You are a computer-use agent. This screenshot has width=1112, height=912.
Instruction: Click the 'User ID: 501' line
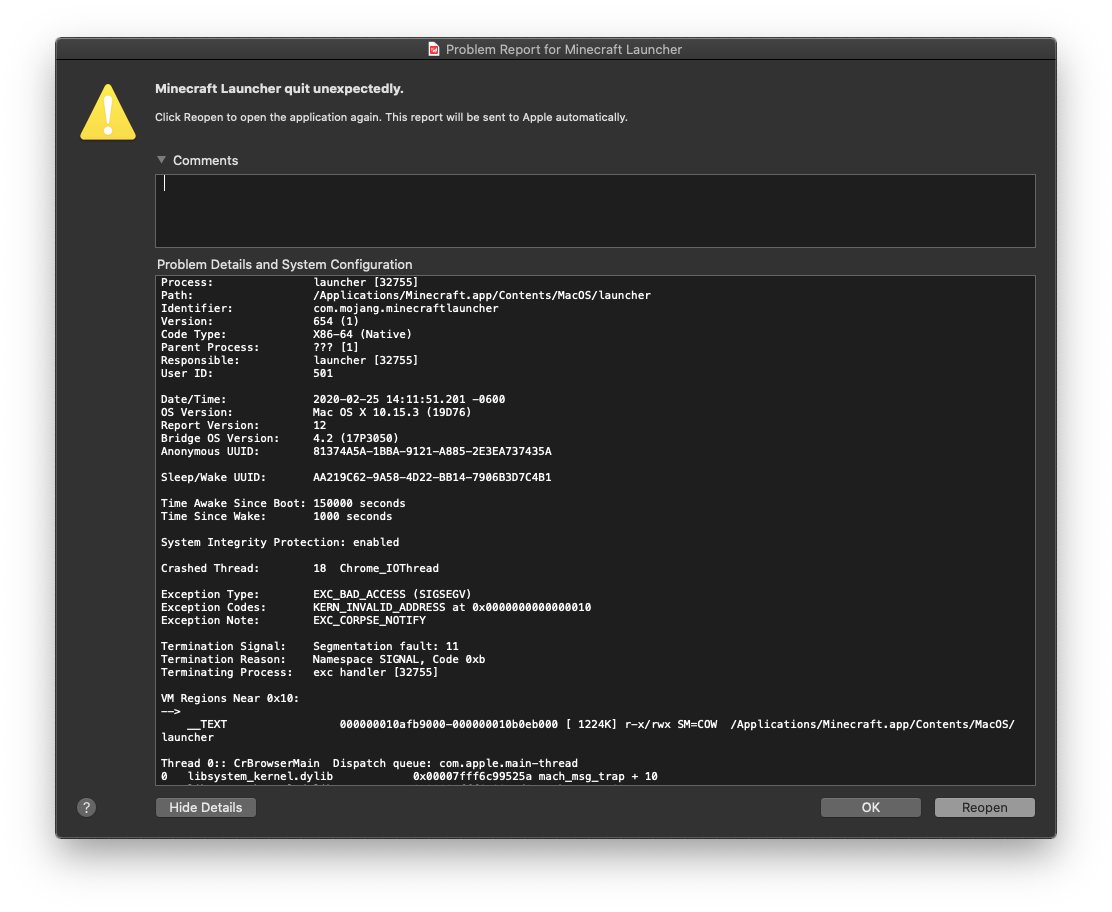pyautogui.click(x=247, y=373)
